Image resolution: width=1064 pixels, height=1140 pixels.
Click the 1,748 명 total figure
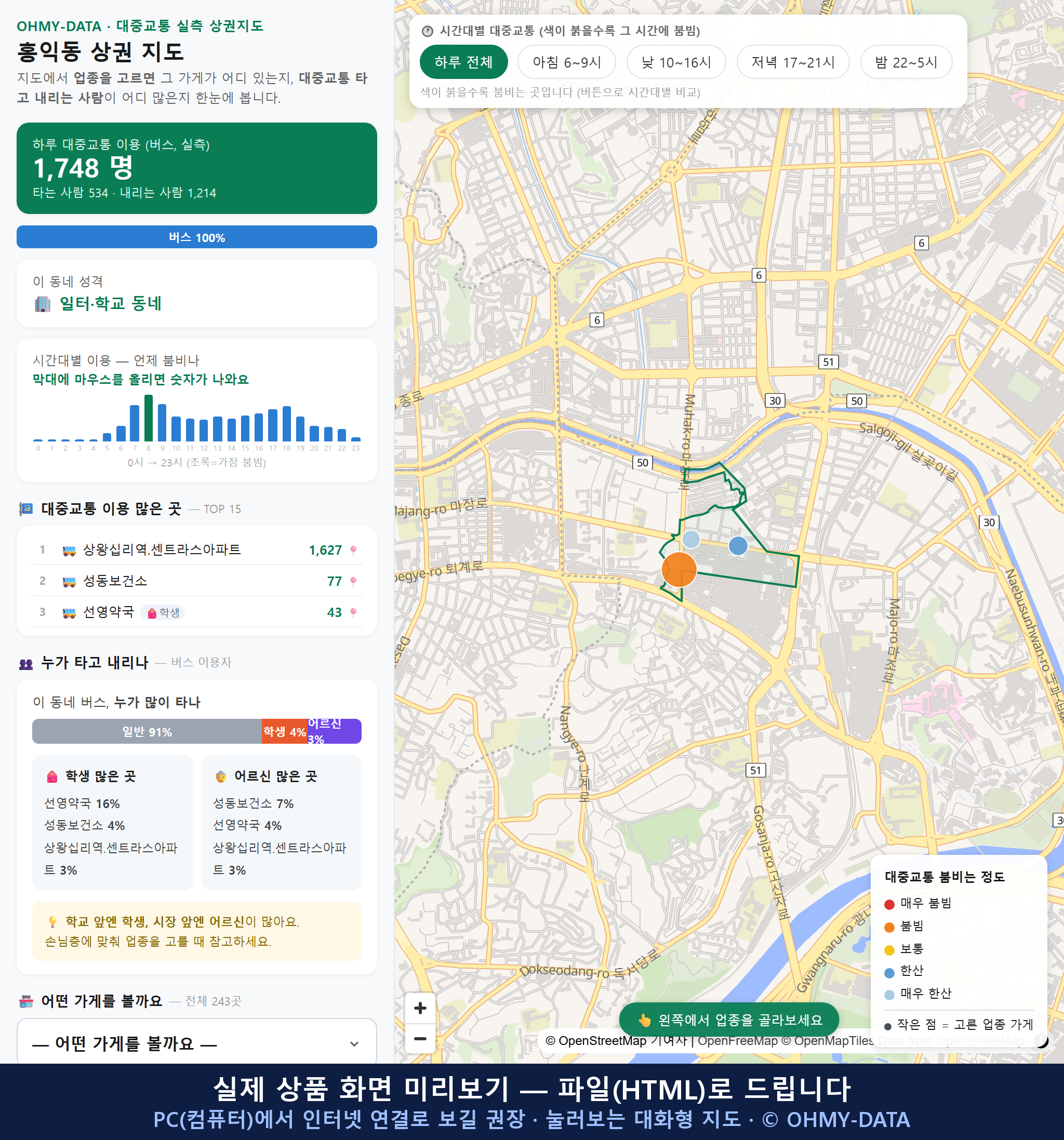click(x=83, y=167)
